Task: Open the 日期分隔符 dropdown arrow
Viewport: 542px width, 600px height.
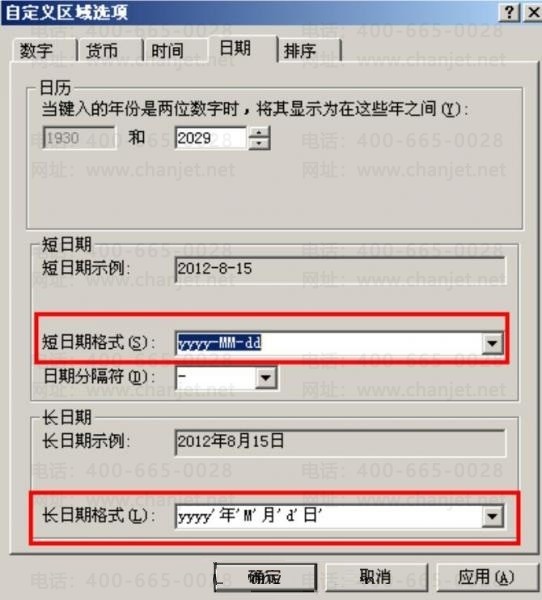Action: pyautogui.click(x=266, y=378)
